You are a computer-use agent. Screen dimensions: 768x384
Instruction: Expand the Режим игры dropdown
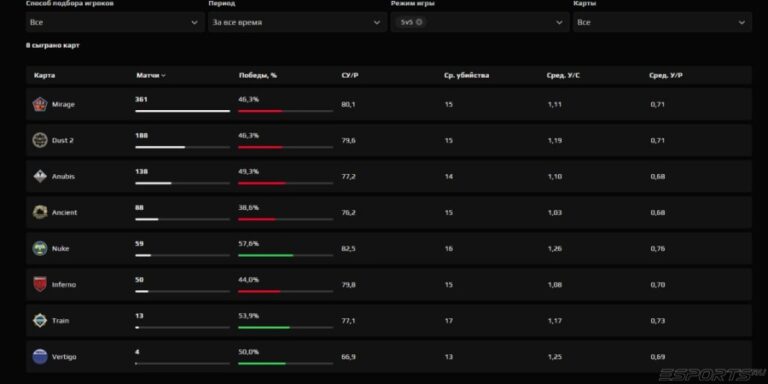coord(559,23)
